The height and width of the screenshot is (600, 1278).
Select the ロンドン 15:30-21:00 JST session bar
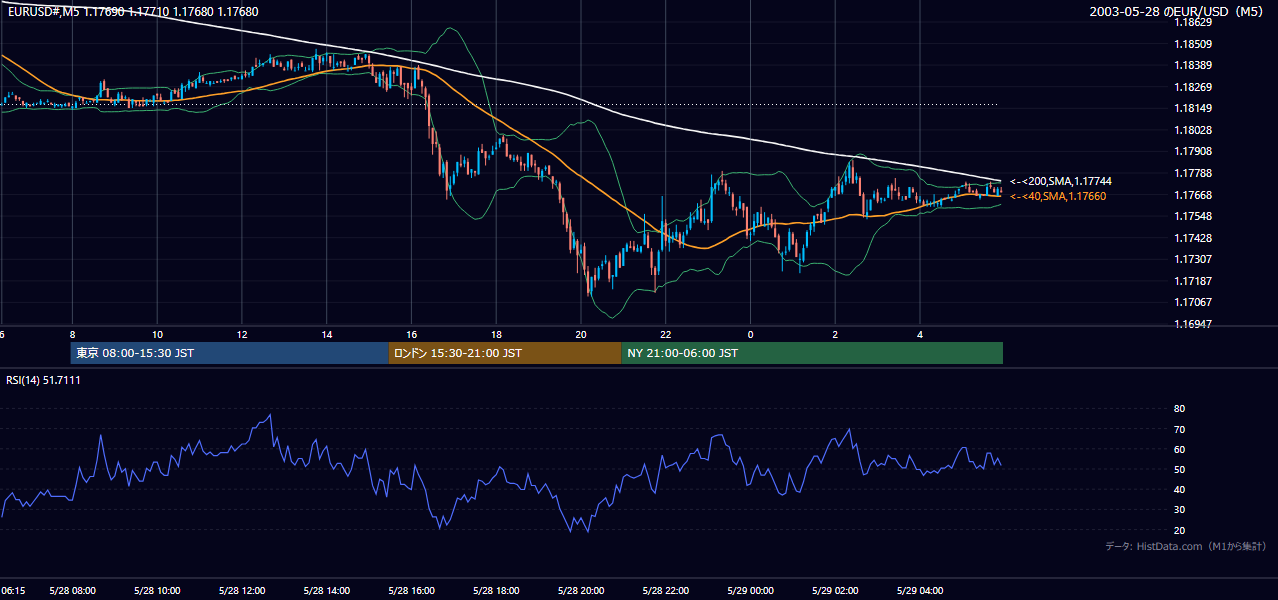[505, 353]
